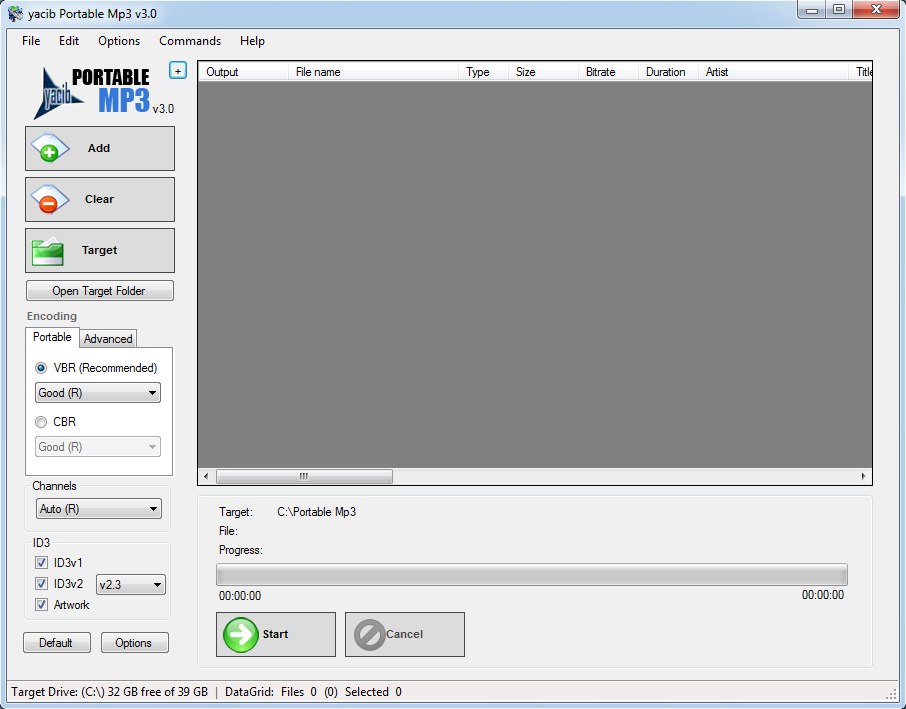
Task: Click the target path C:\Portable Mp3 text
Action: click(x=317, y=512)
